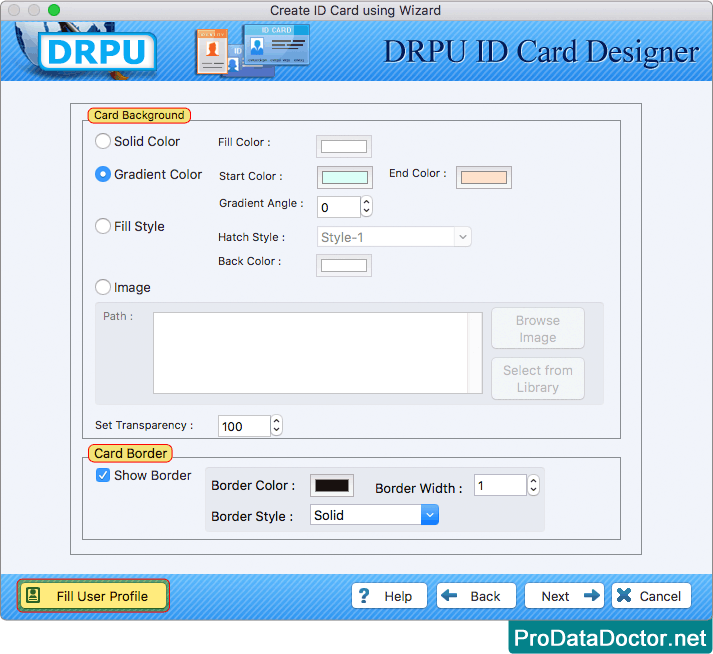Click the Border Width input field

coord(500,485)
